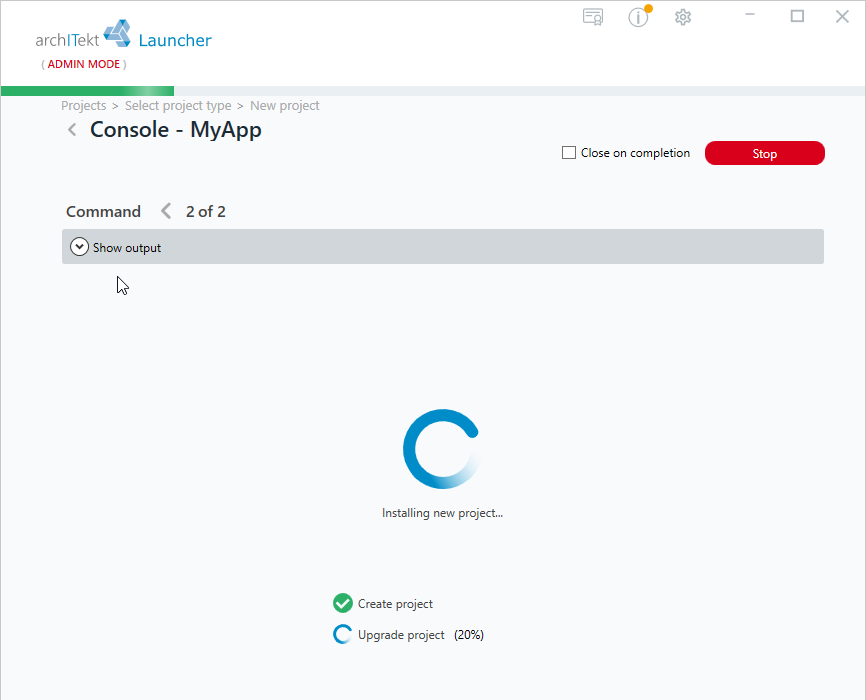Open the settings gear icon
This screenshot has width=866, height=700.
tap(683, 17)
